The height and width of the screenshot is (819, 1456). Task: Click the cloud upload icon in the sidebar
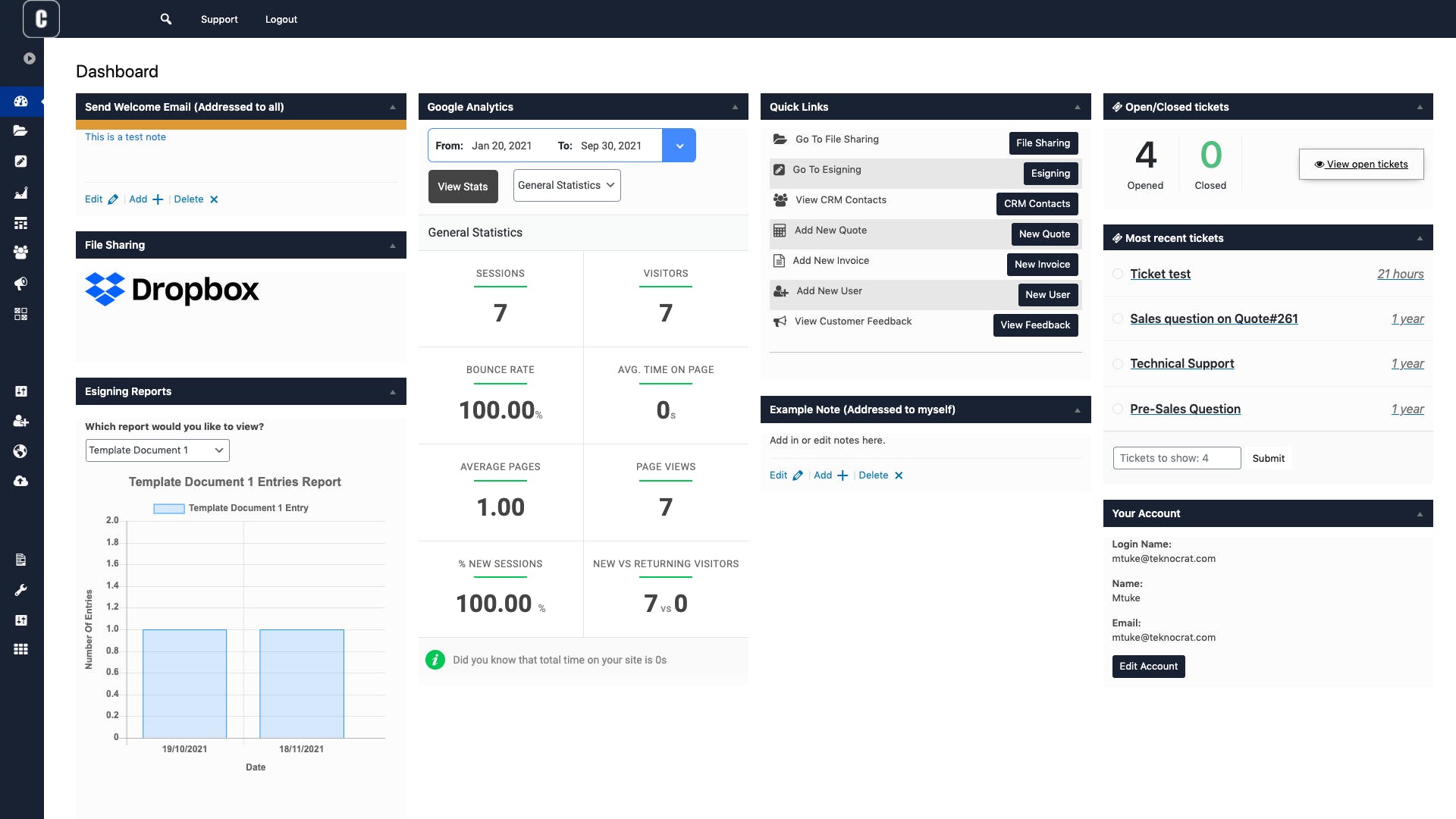click(x=20, y=481)
